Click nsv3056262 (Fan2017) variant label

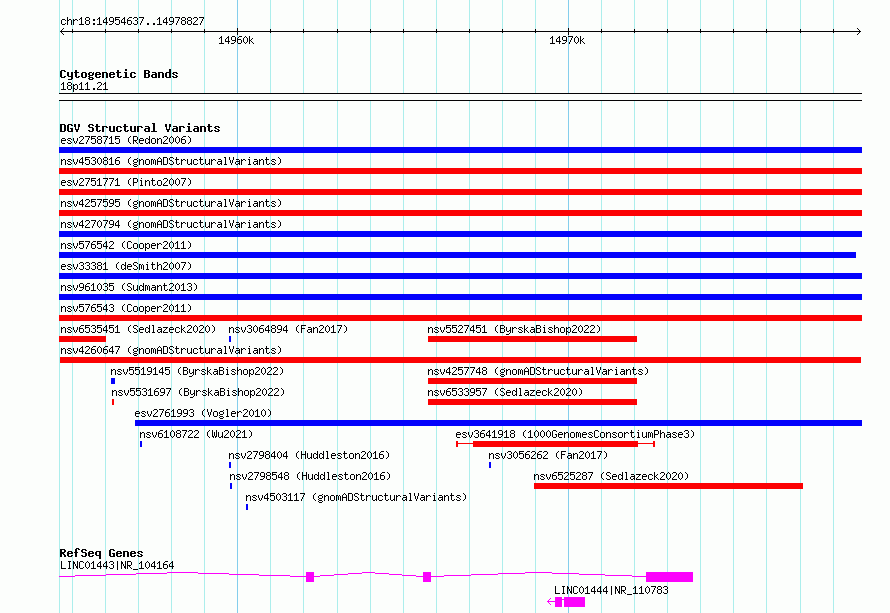(x=548, y=455)
